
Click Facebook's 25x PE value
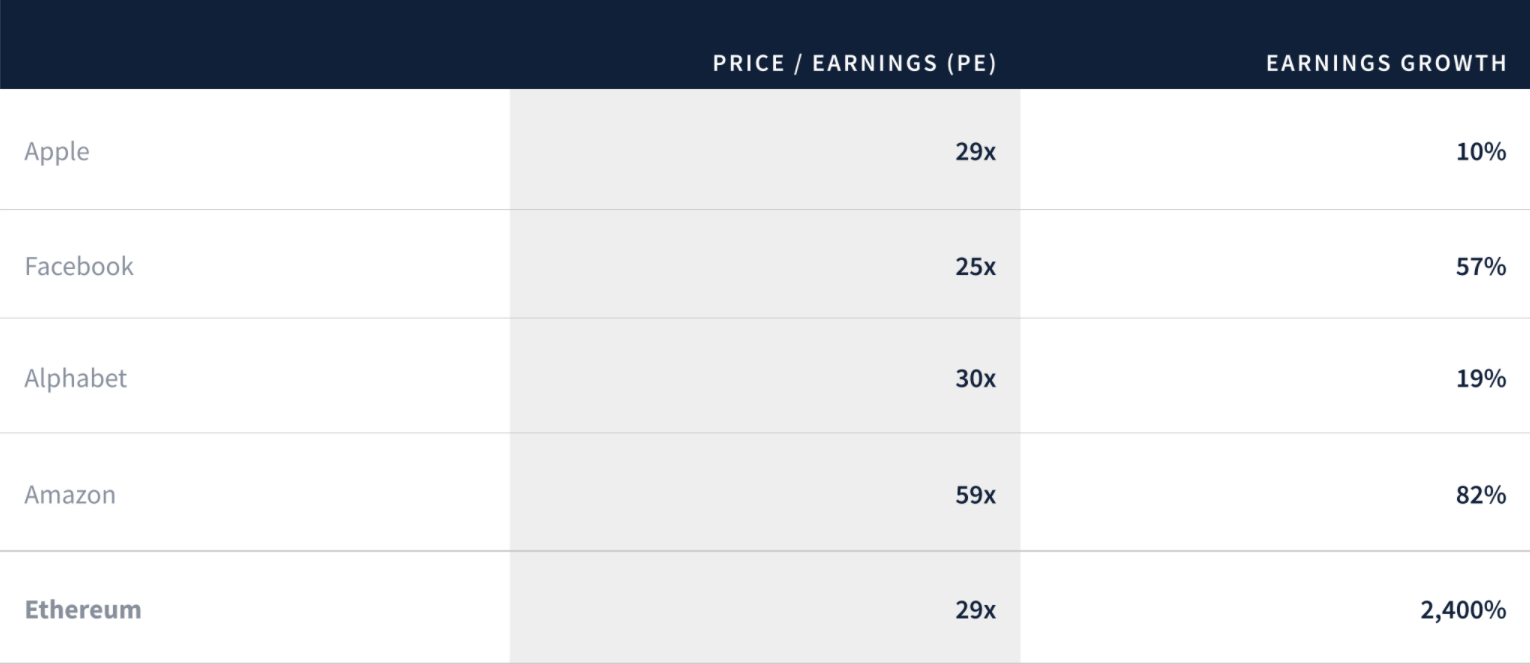[x=975, y=267]
